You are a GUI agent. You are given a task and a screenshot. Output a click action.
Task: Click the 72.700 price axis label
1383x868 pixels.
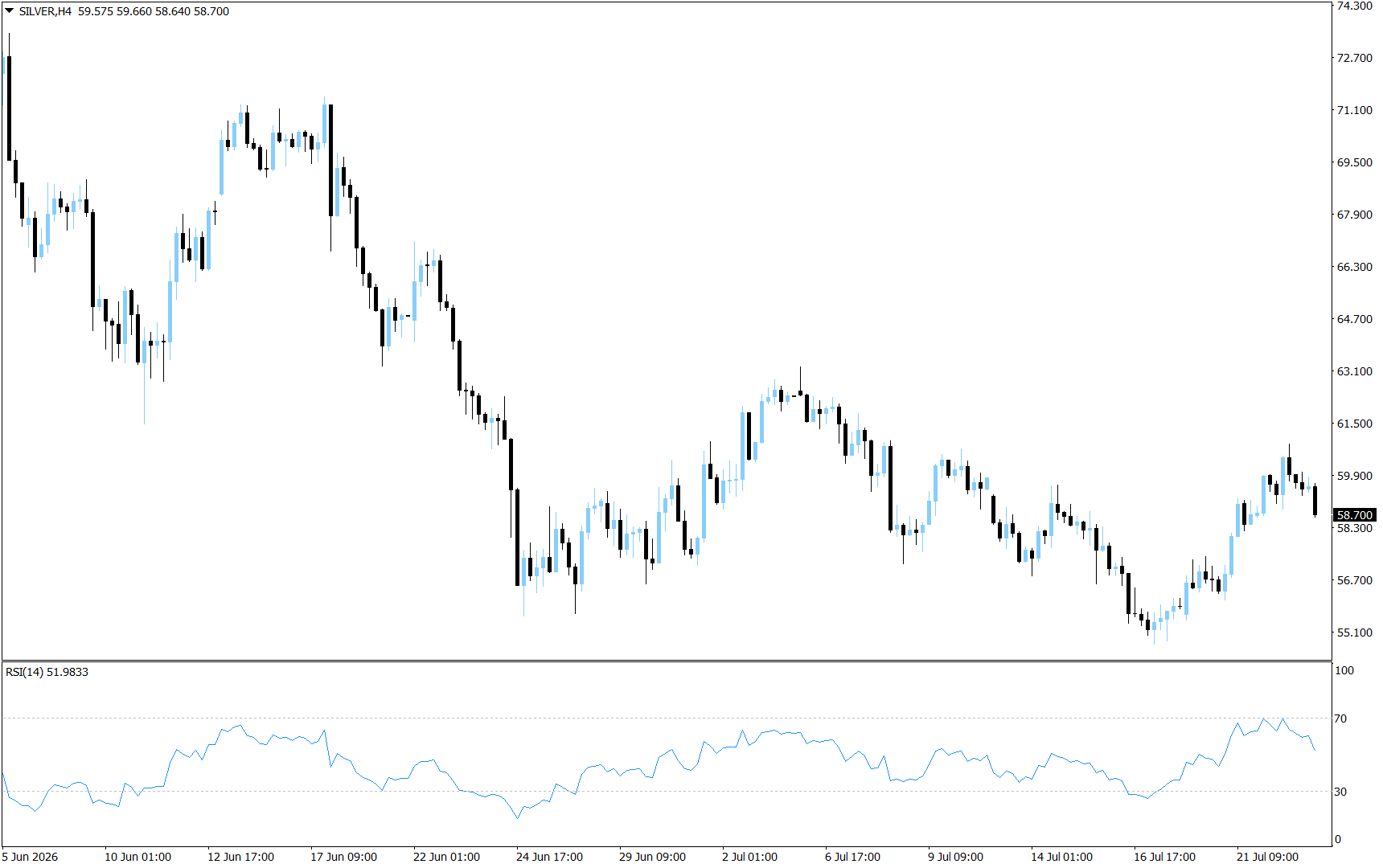1354,58
